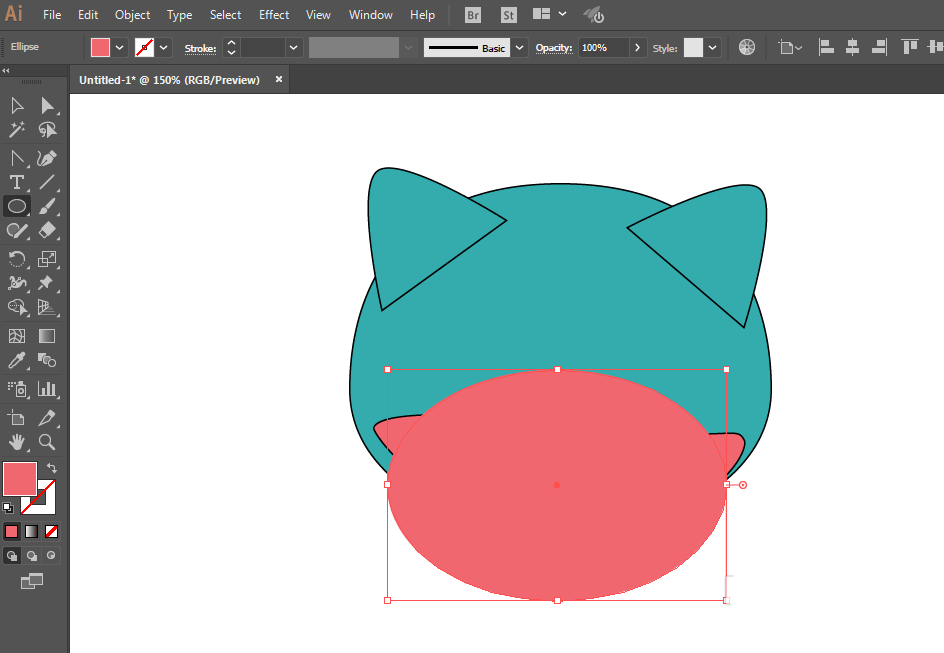Open the Effect menu

(274, 14)
